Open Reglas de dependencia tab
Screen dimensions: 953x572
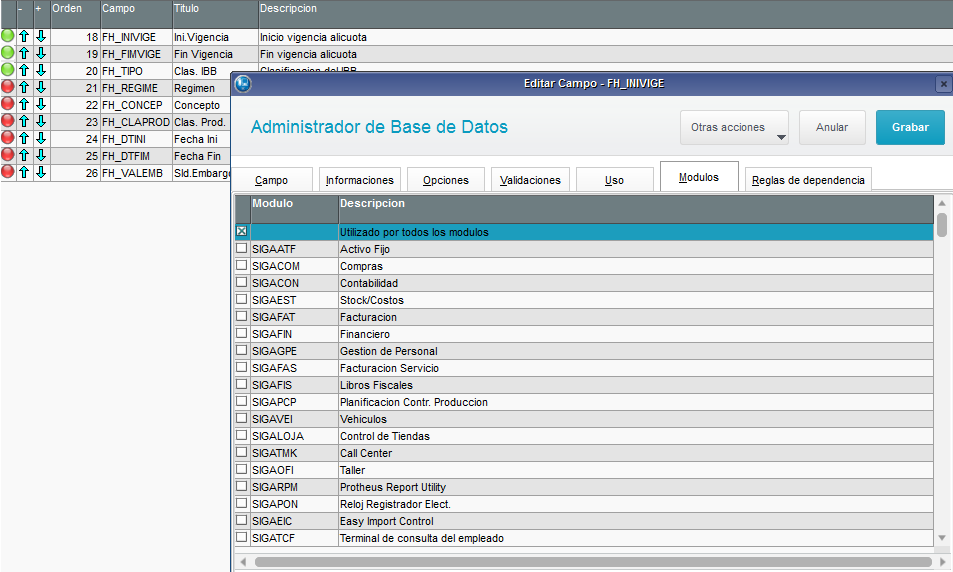[x=808, y=180]
